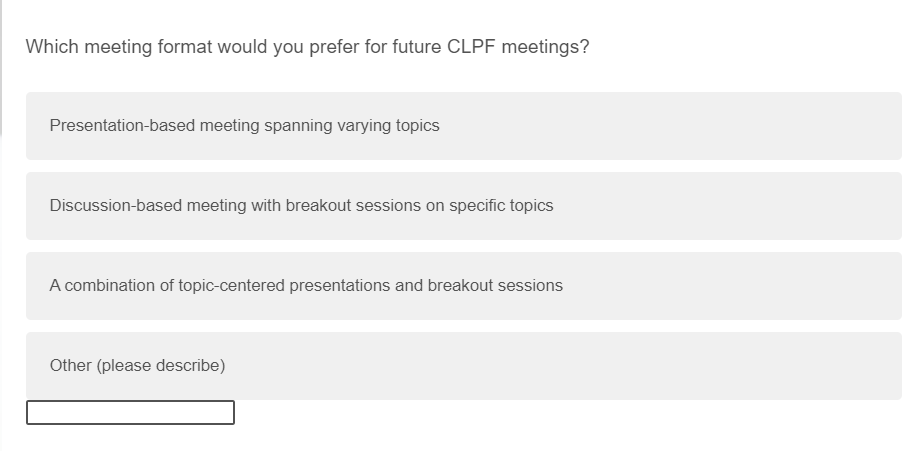
Task: Click the CLPF meeting format question text
Action: (x=307, y=47)
